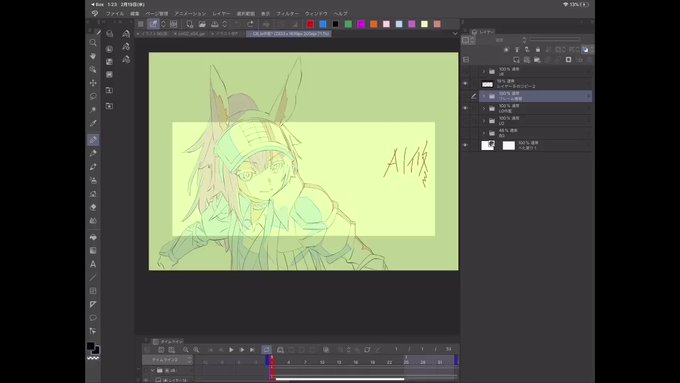680x383 pixels.
Task: Click the black foreground color box
Action: [90, 346]
